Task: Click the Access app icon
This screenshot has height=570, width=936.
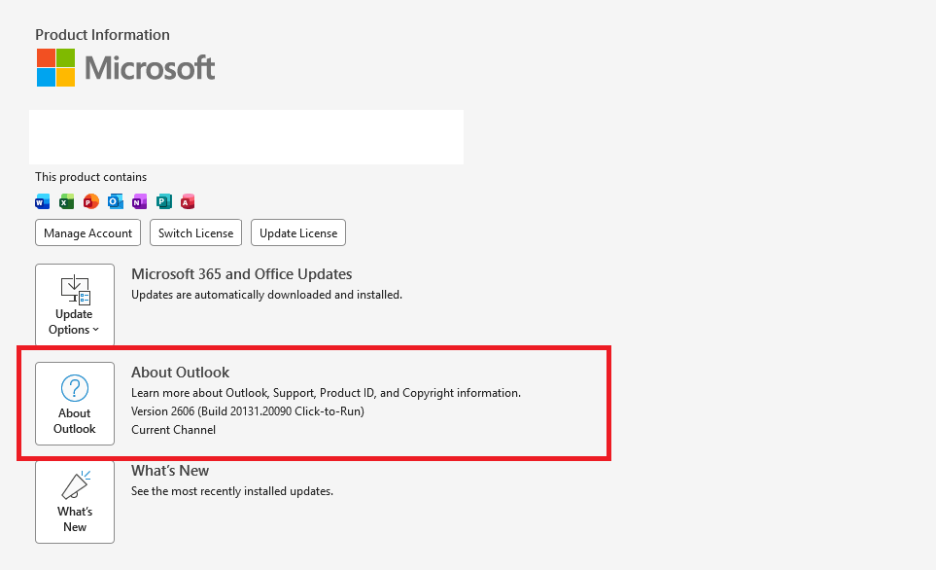Action: point(187,202)
